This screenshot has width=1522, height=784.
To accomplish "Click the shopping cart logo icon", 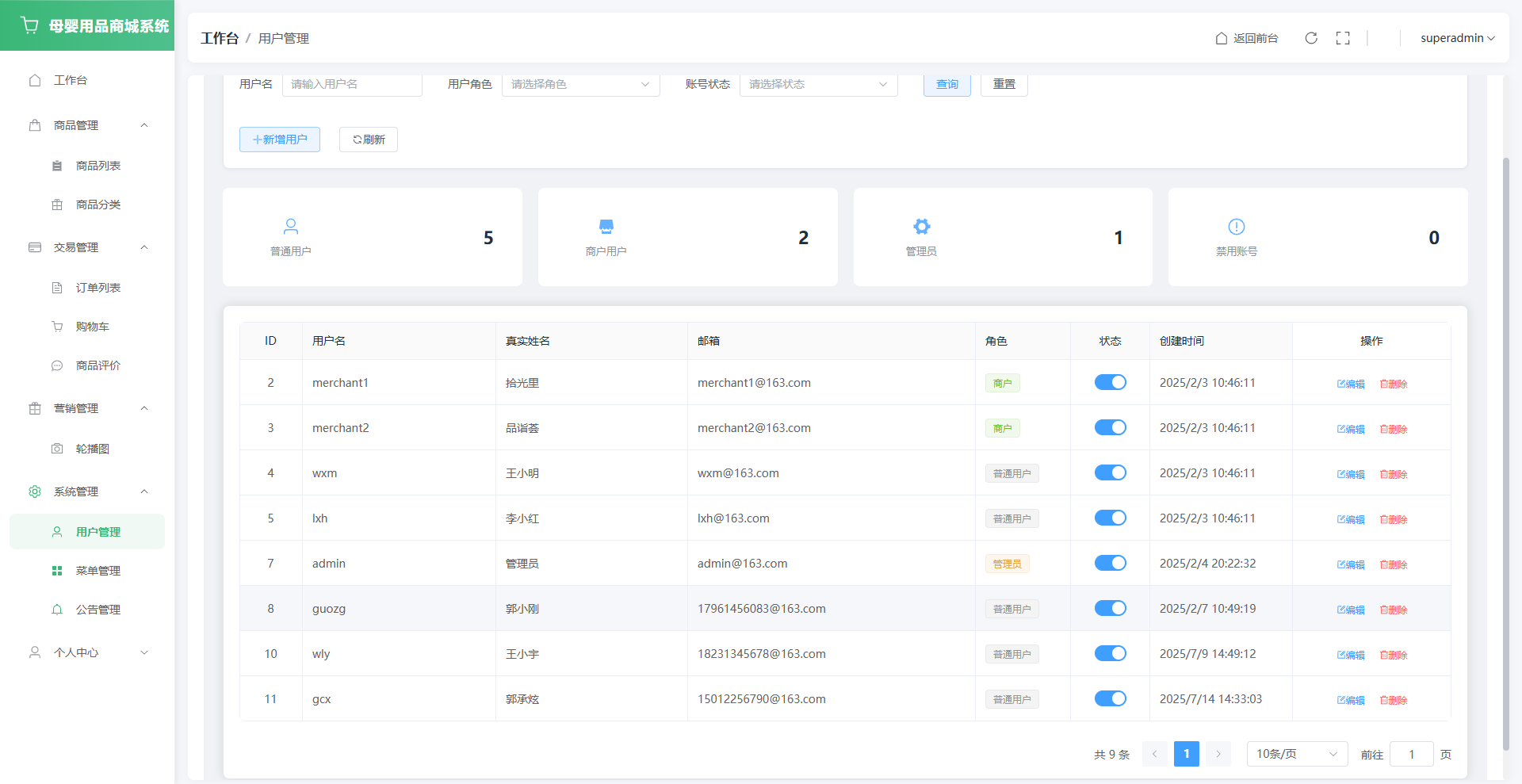I will (x=30, y=25).
